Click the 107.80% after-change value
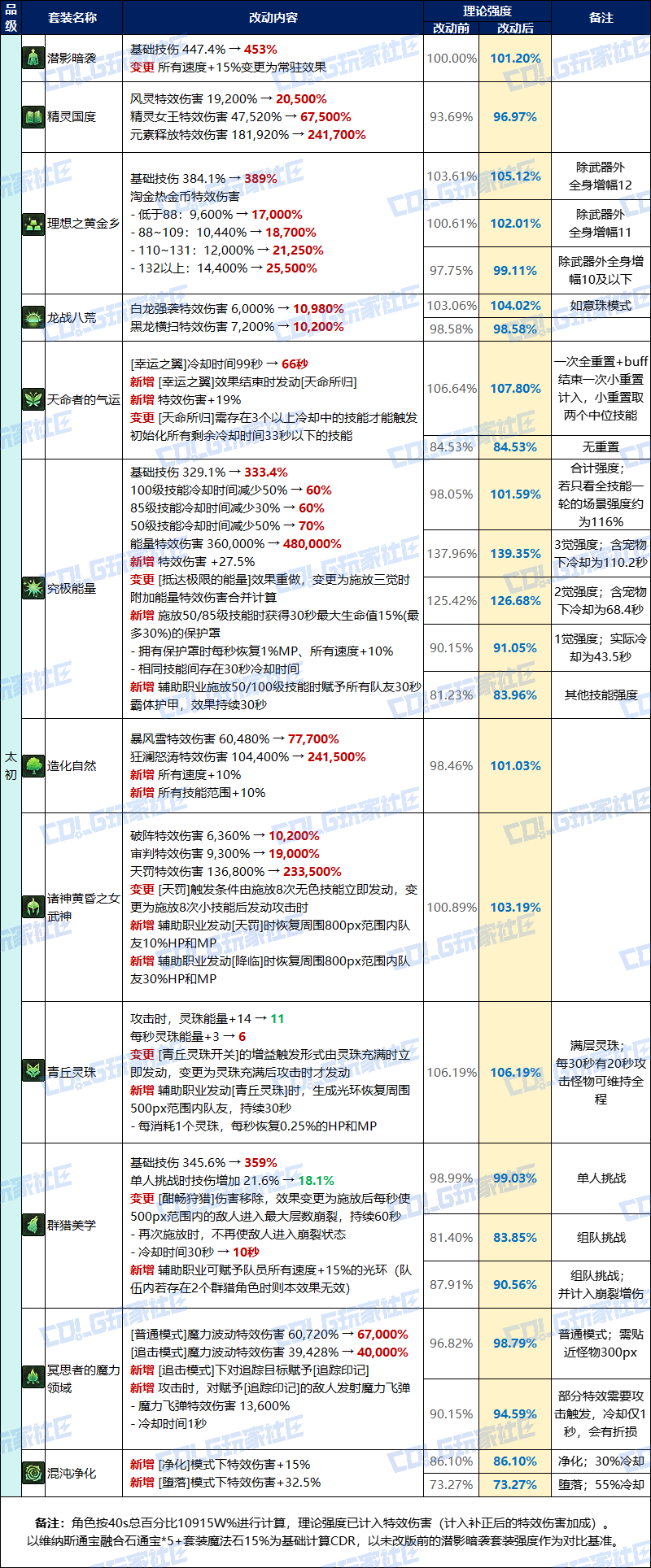The image size is (651, 1568). [x=515, y=388]
